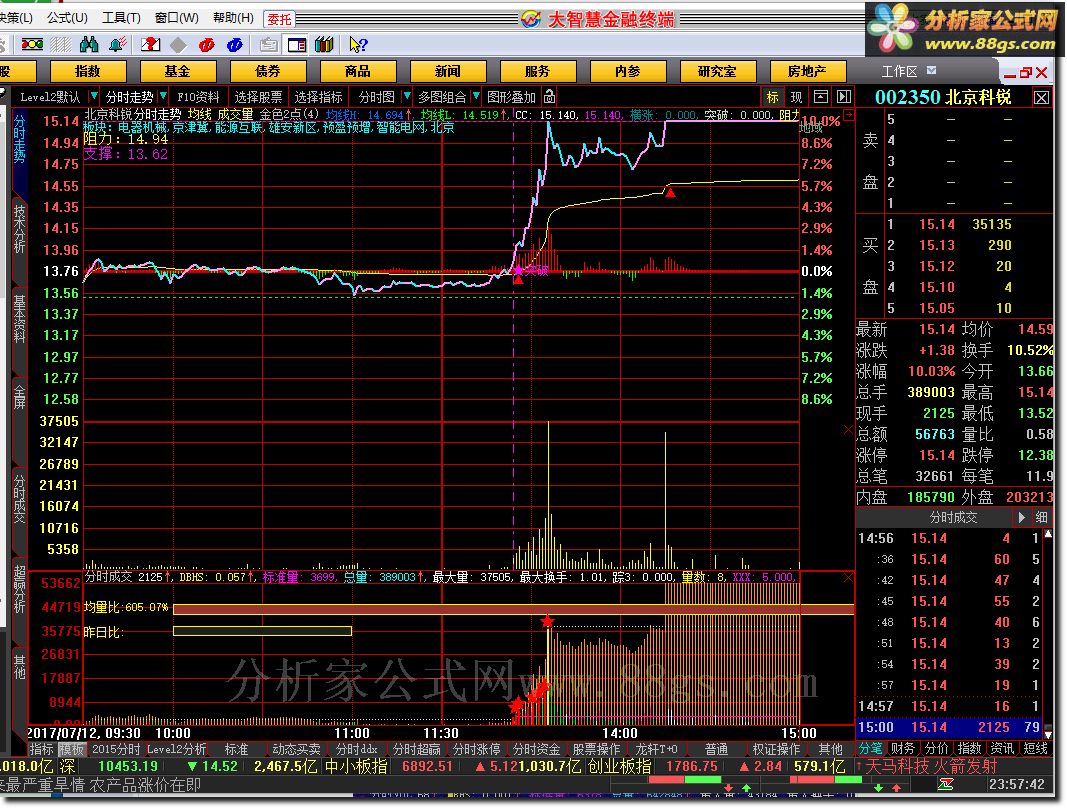Image resolution: width=1067 pixels, height=808 pixels.
Task: Activate the context help cursor icon
Action: (358, 45)
